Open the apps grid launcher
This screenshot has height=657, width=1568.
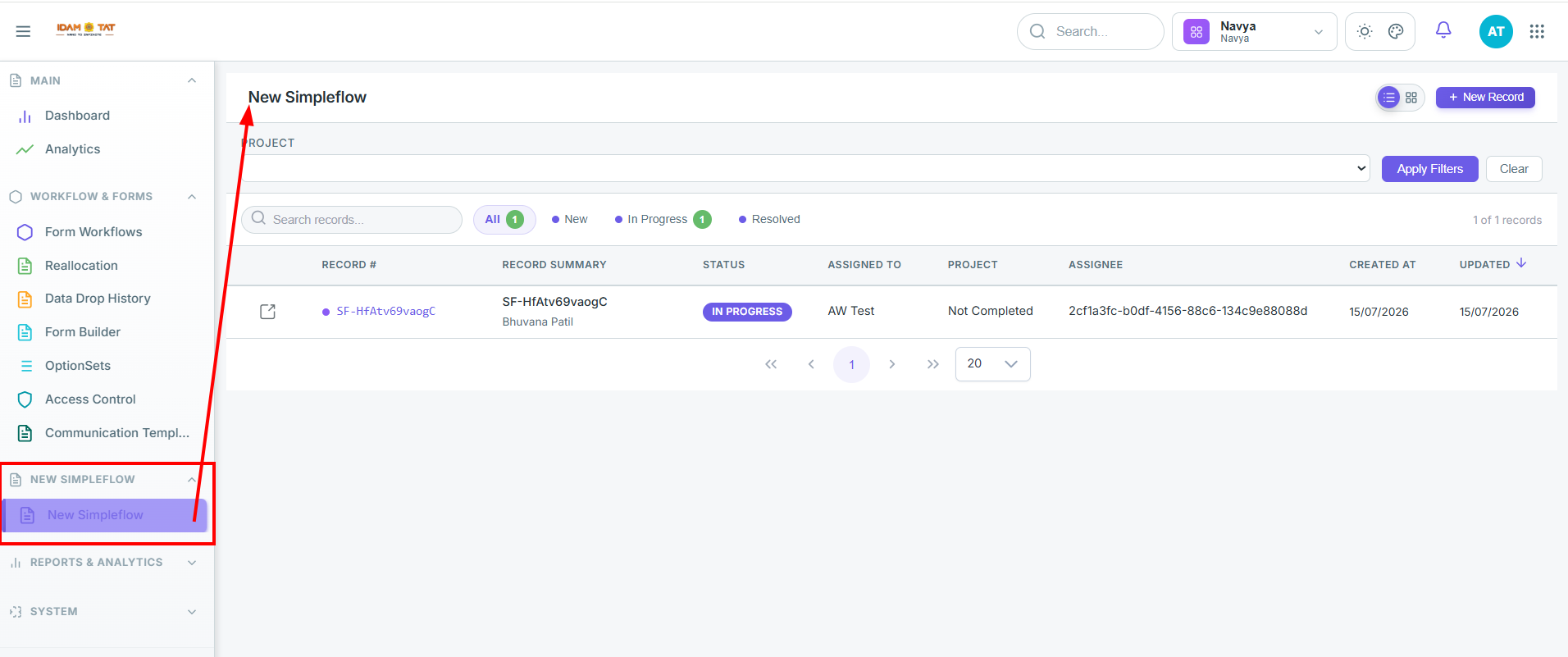point(1537,31)
